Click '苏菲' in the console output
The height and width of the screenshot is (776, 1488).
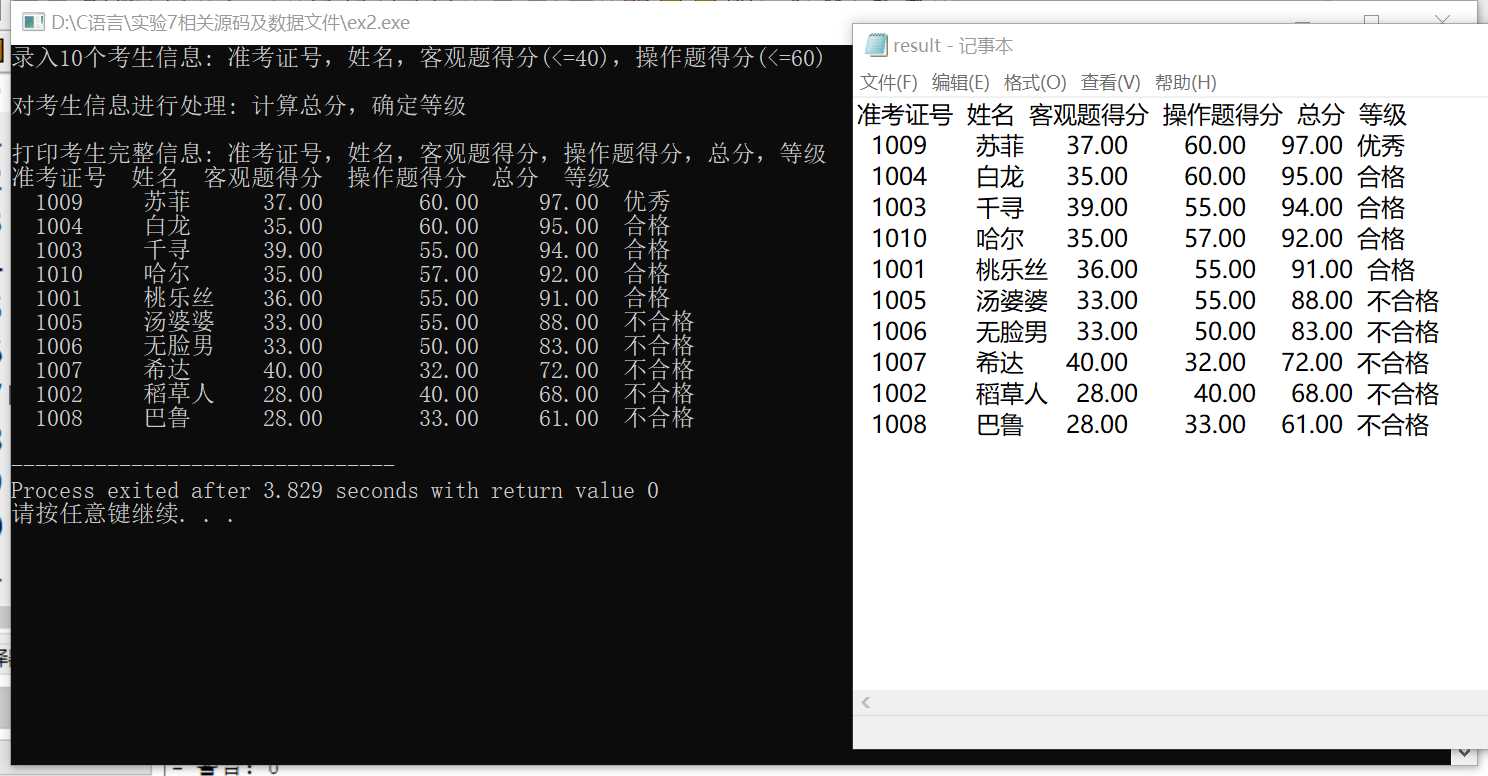click(167, 202)
